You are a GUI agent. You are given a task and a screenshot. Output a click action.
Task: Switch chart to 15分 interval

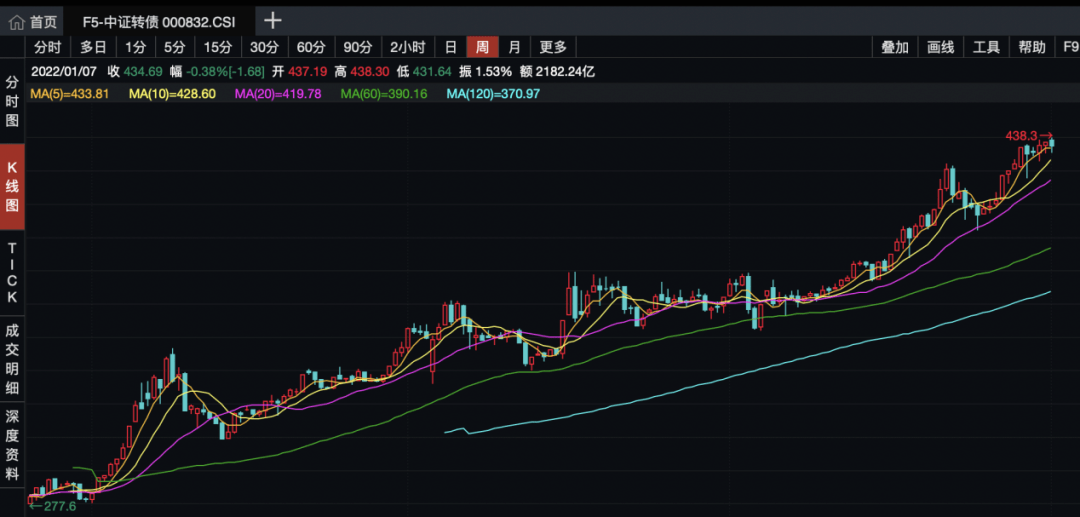click(x=218, y=48)
